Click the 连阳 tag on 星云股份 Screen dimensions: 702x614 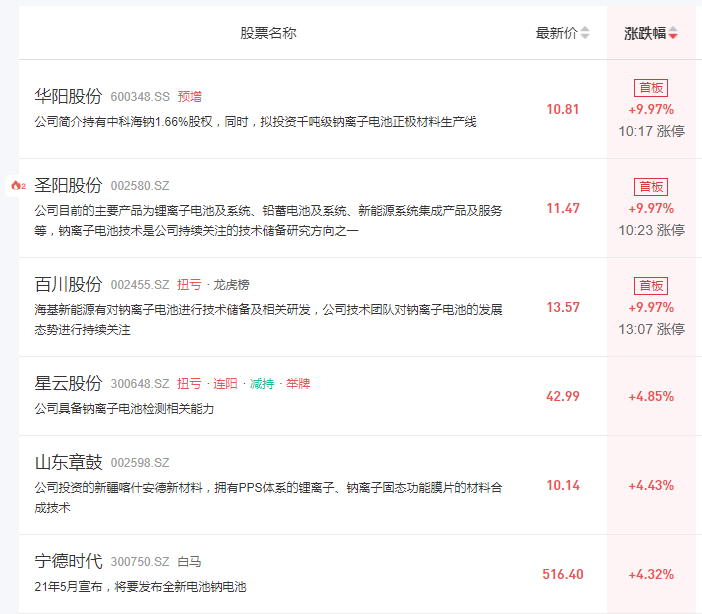[225, 384]
